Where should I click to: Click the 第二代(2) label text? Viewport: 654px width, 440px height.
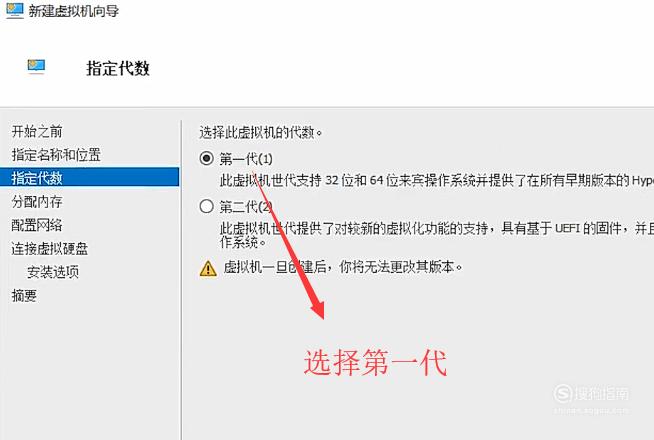pyautogui.click(x=246, y=206)
